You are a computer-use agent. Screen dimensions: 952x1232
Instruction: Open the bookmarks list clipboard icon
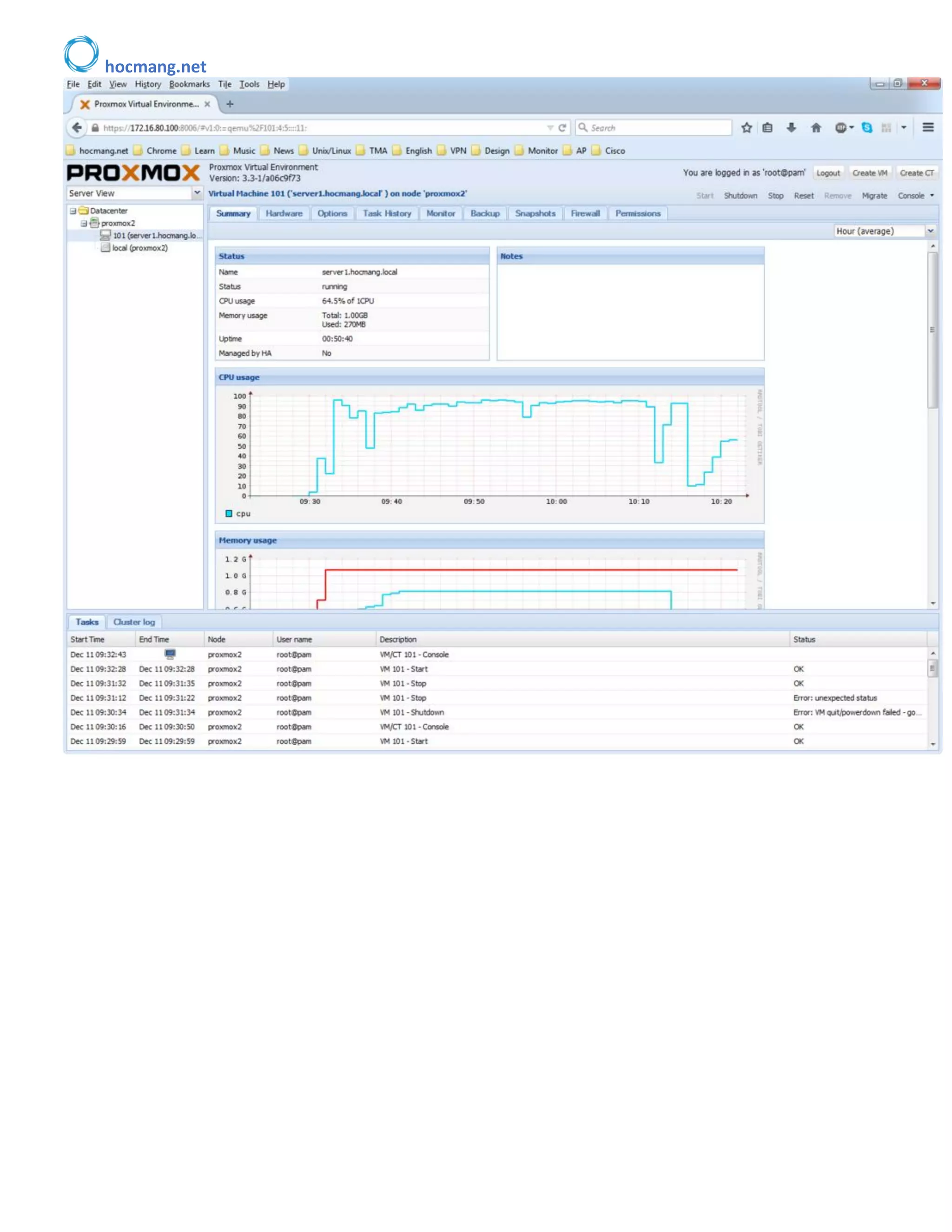(767, 128)
